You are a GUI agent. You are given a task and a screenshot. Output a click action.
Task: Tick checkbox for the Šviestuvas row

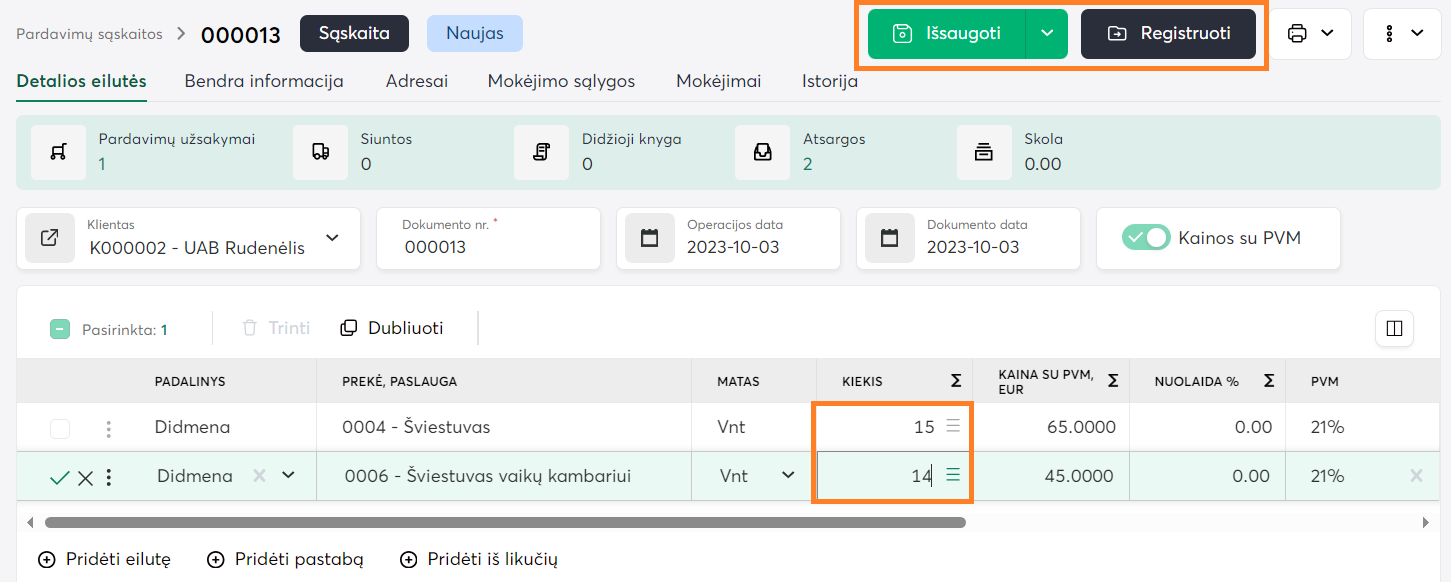click(60, 428)
